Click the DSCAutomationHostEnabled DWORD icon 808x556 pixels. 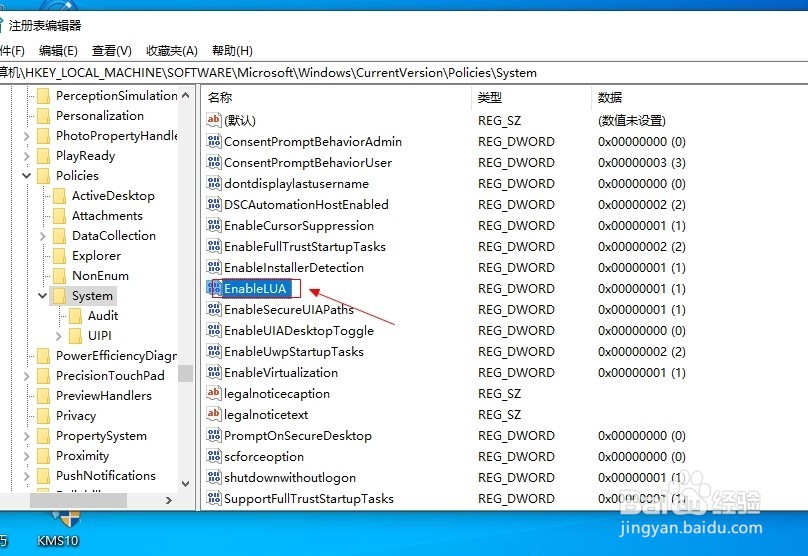pos(214,204)
